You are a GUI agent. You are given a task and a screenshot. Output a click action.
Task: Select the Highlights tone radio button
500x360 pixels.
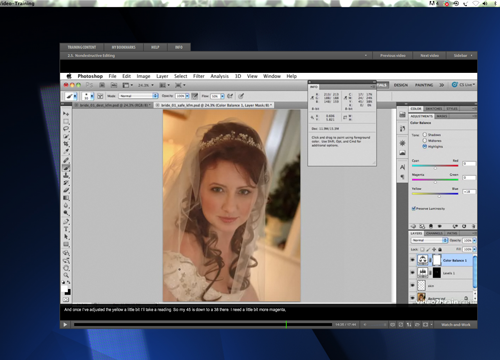tap(425, 146)
